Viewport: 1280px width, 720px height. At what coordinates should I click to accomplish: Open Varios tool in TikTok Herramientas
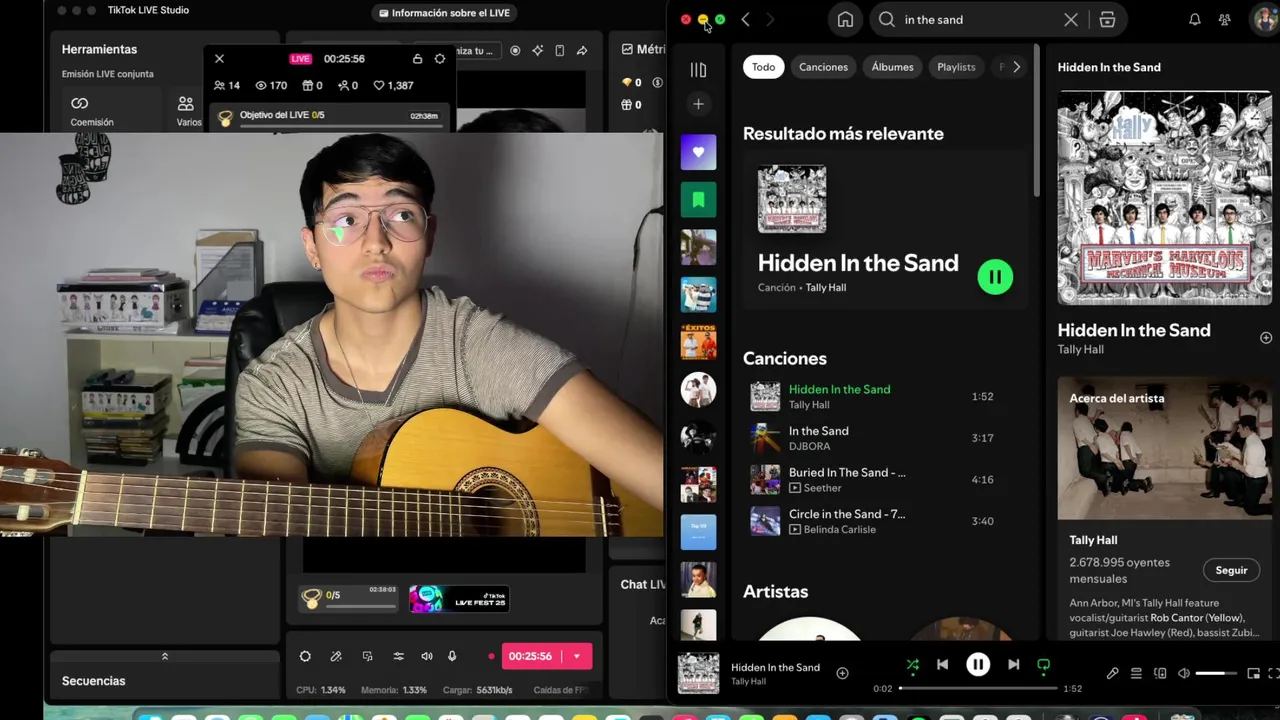[188, 110]
